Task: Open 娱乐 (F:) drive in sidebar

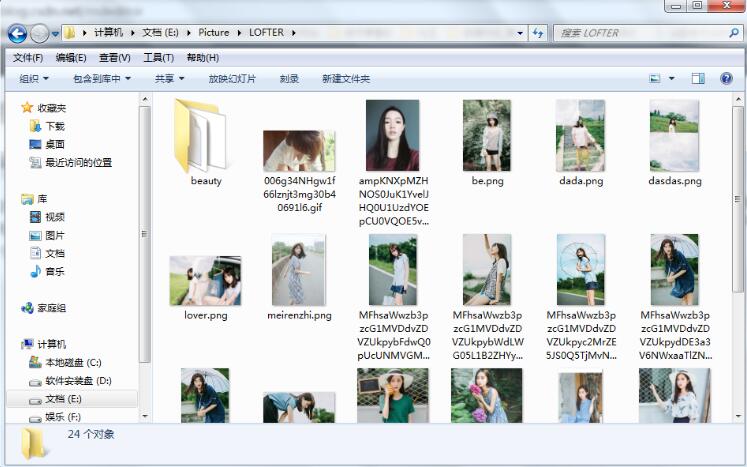Action: click(63, 416)
